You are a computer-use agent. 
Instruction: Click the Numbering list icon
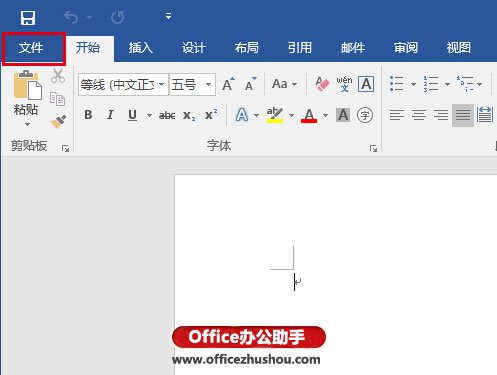pos(431,84)
